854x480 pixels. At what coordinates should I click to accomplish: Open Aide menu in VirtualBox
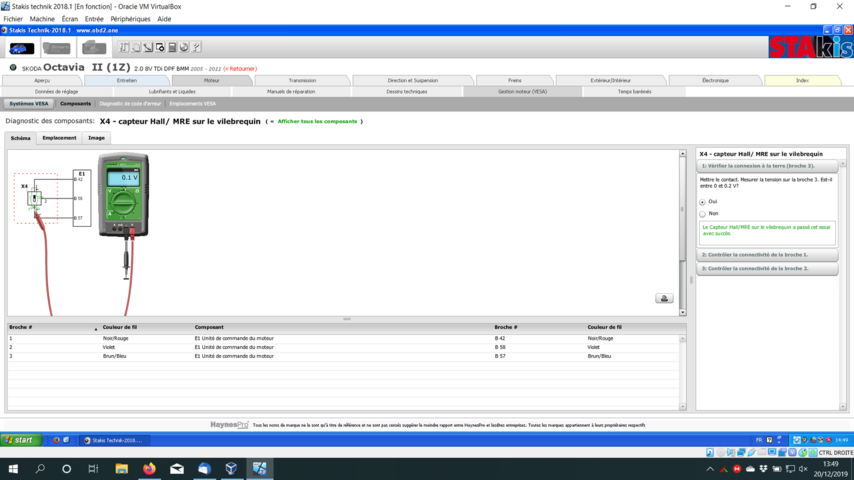click(x=164, y=19)
